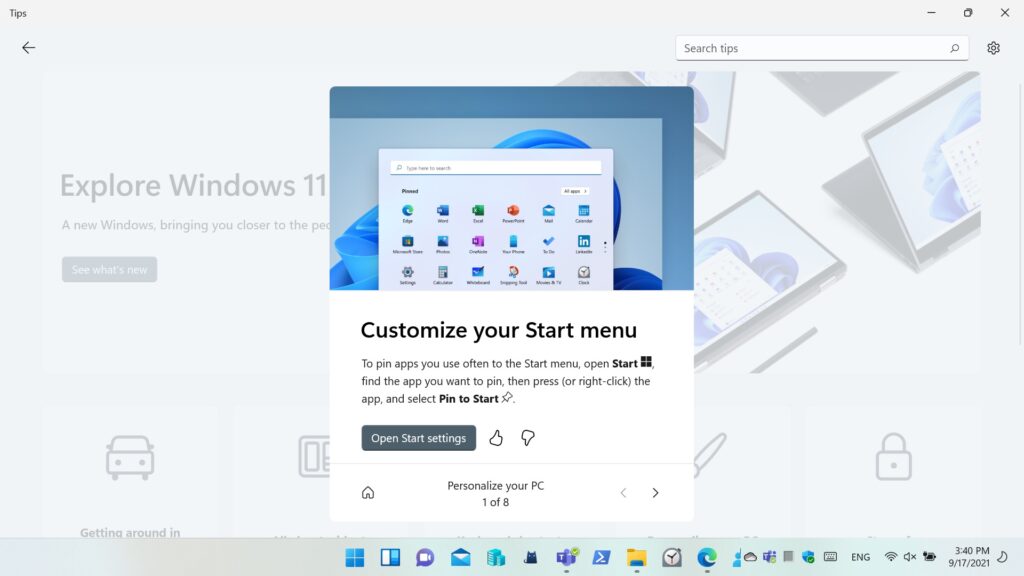The image size is (1024, 576).
Task: Open the clock and date flyout
Action: [x=971, y=557]
